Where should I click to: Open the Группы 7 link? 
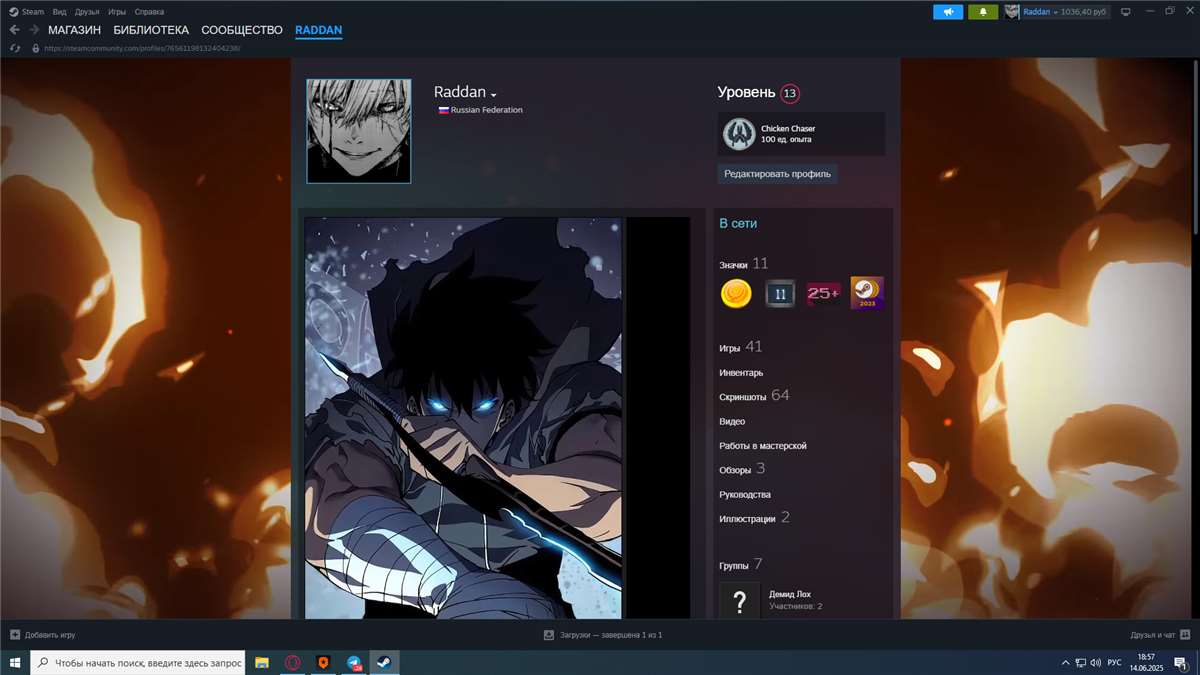tap(741, 565)
